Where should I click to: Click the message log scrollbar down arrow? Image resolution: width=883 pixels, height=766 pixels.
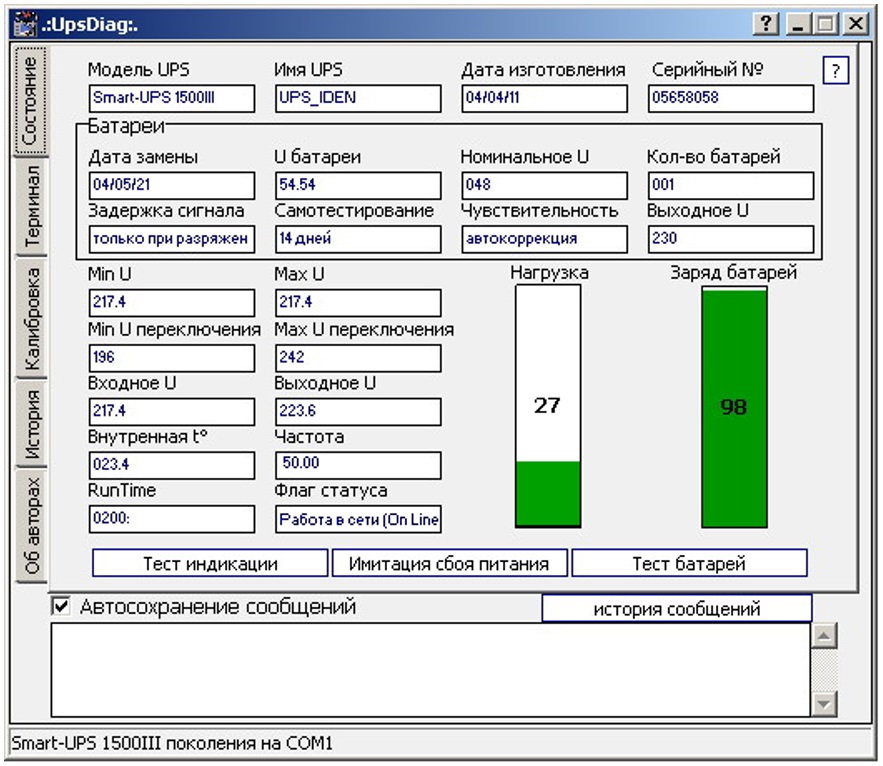coord(824,703)
